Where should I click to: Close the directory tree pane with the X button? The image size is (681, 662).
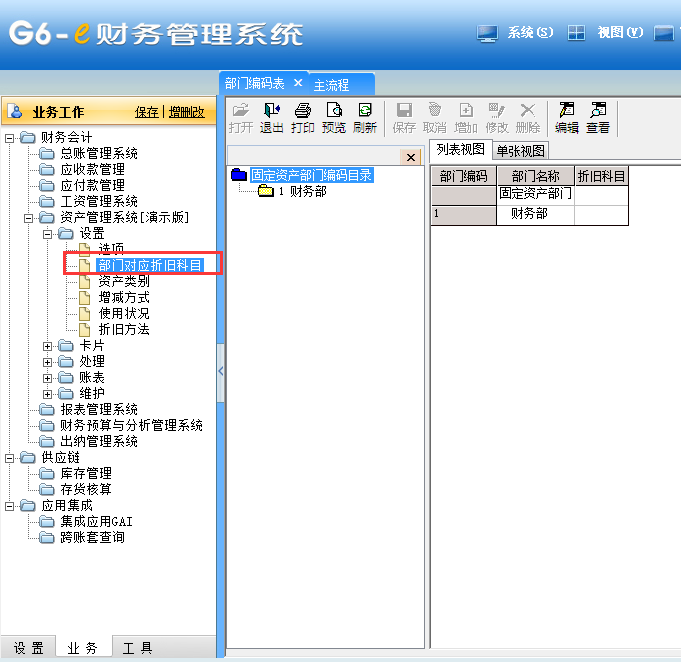(x=410, y=157)
